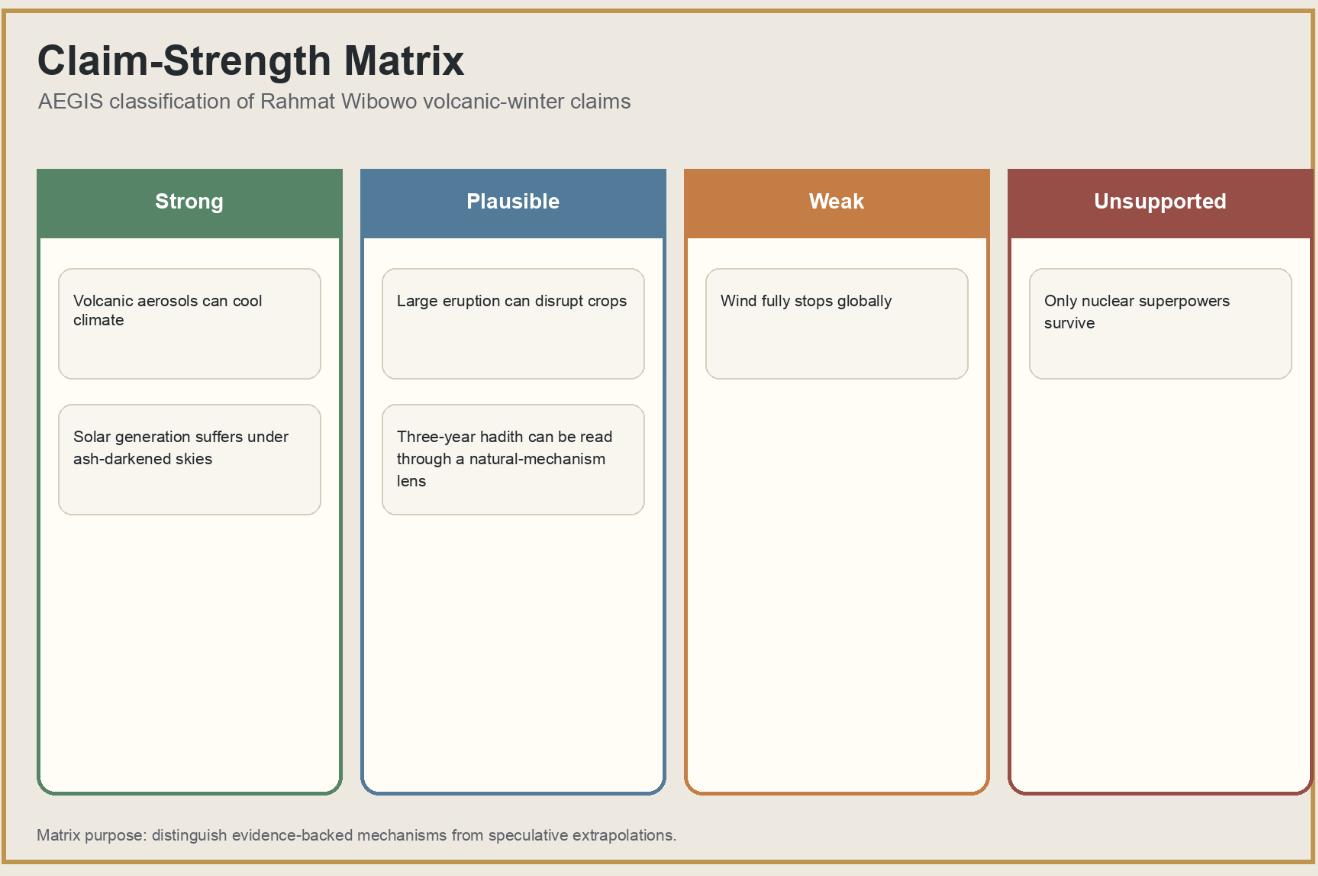This screenshot has width=1318, height=876.
Task: Select the Weak column header
Action: pos(837,202)
